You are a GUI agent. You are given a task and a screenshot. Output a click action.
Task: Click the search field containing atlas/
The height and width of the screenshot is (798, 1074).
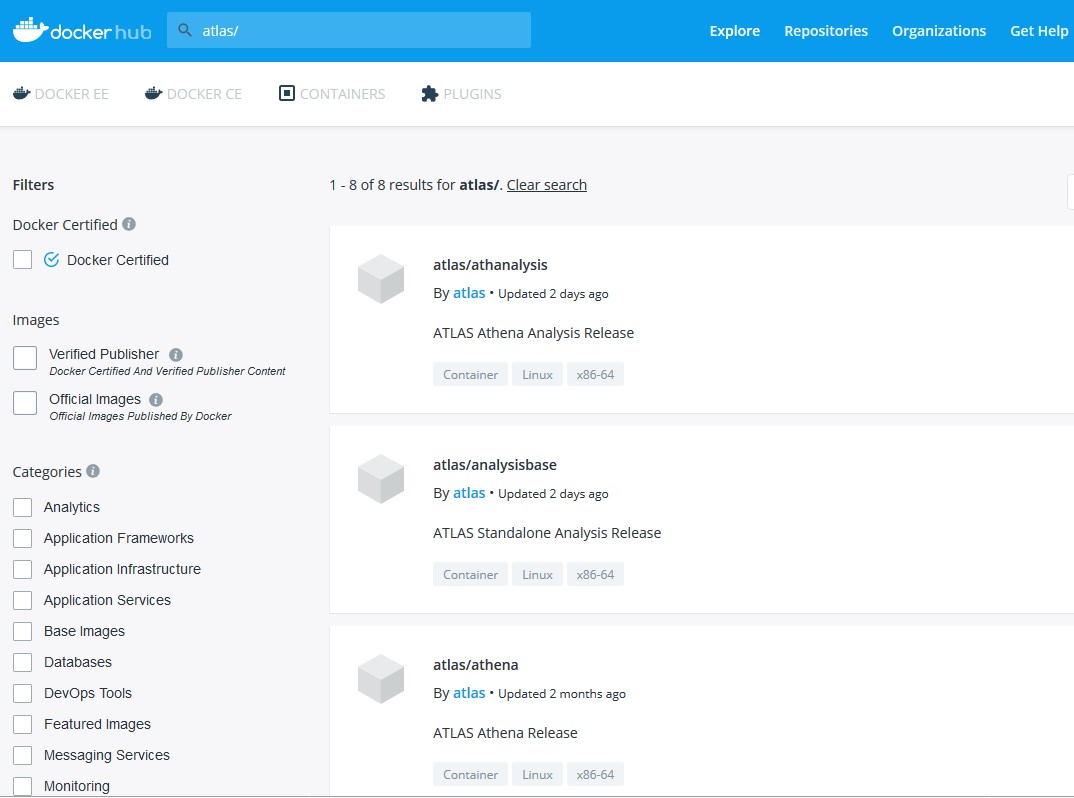click(x=360, y=31)
